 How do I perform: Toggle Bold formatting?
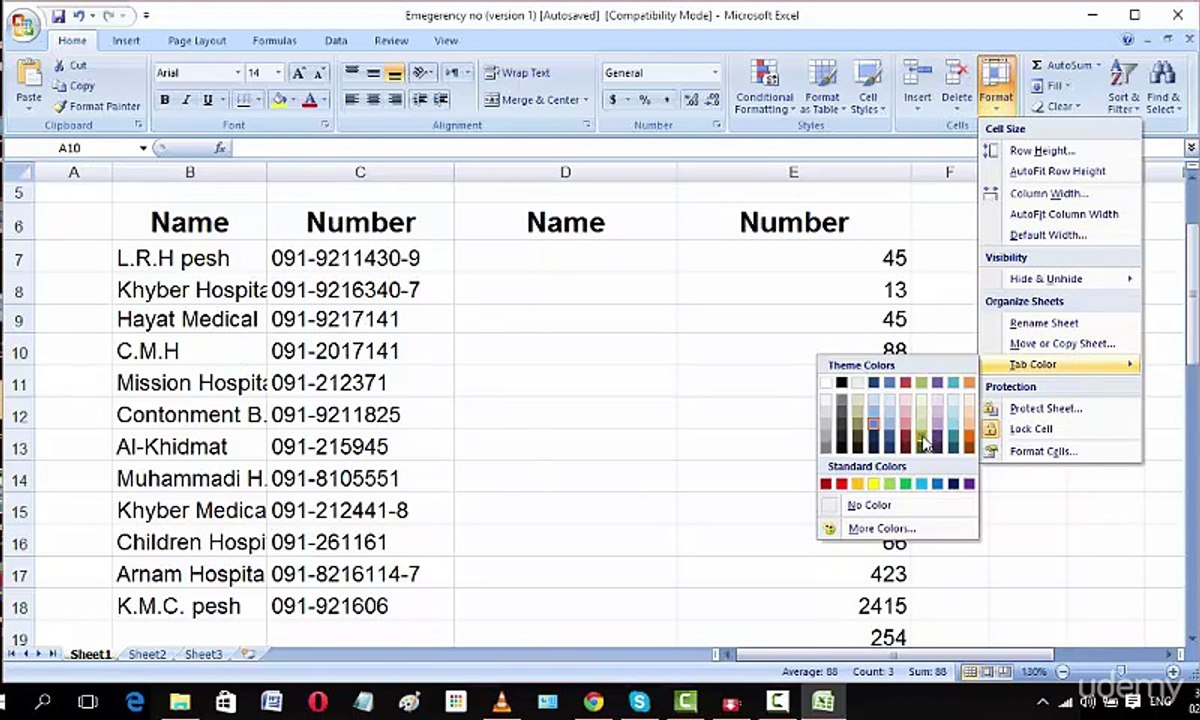[x=164, y=100]
